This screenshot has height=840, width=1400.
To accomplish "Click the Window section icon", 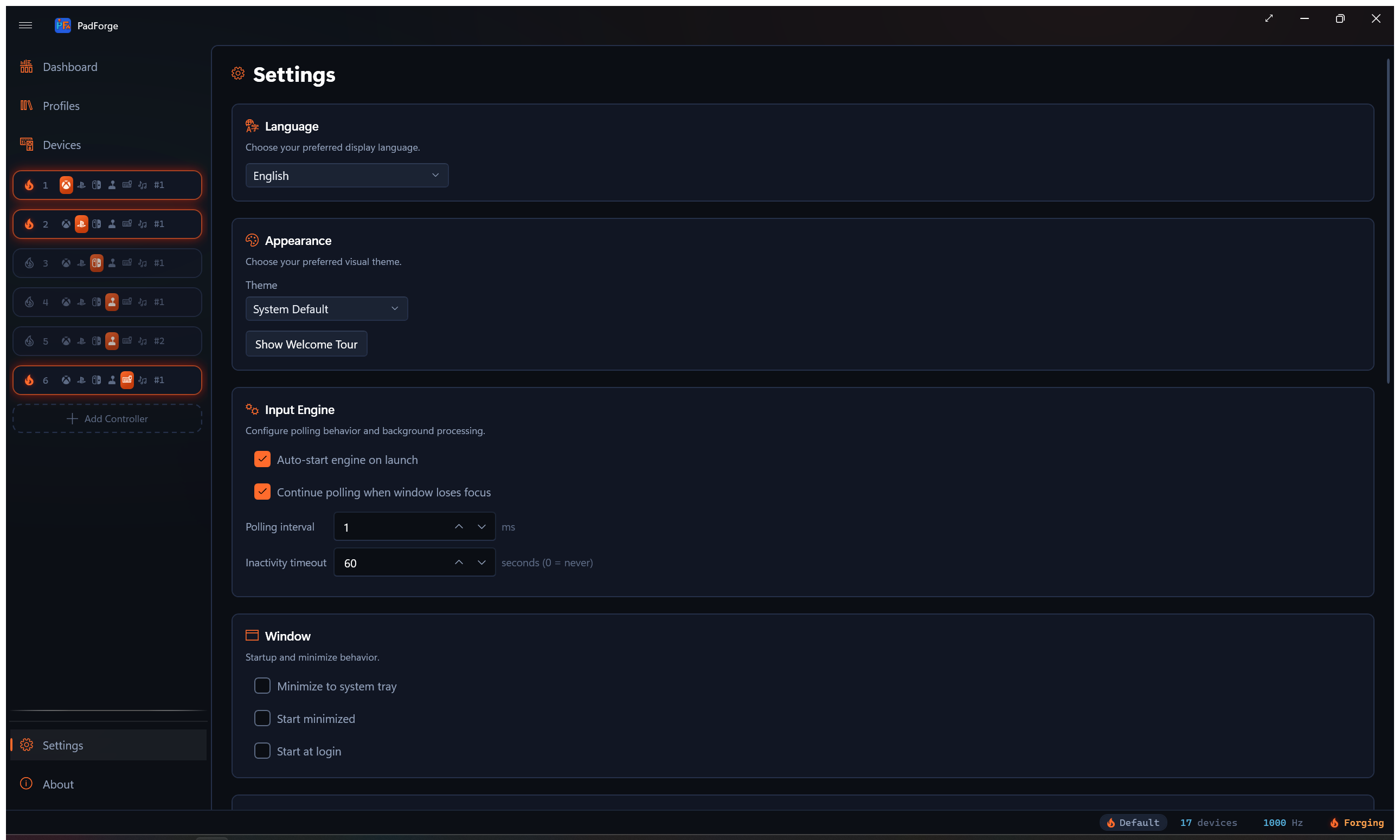I will [252, 636].
